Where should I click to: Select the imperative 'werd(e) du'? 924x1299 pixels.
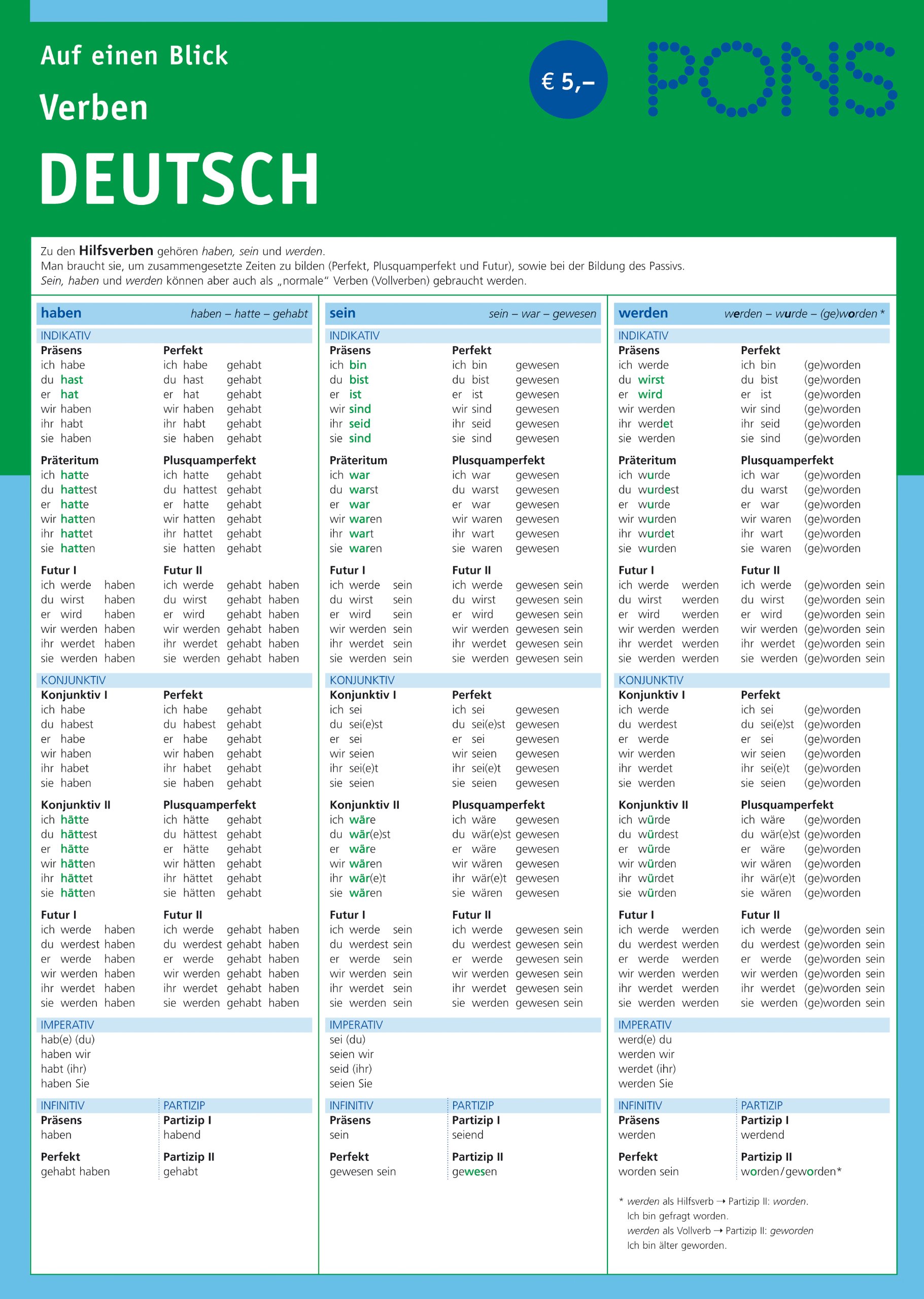pyautogui.click(x=644, y=1040)
